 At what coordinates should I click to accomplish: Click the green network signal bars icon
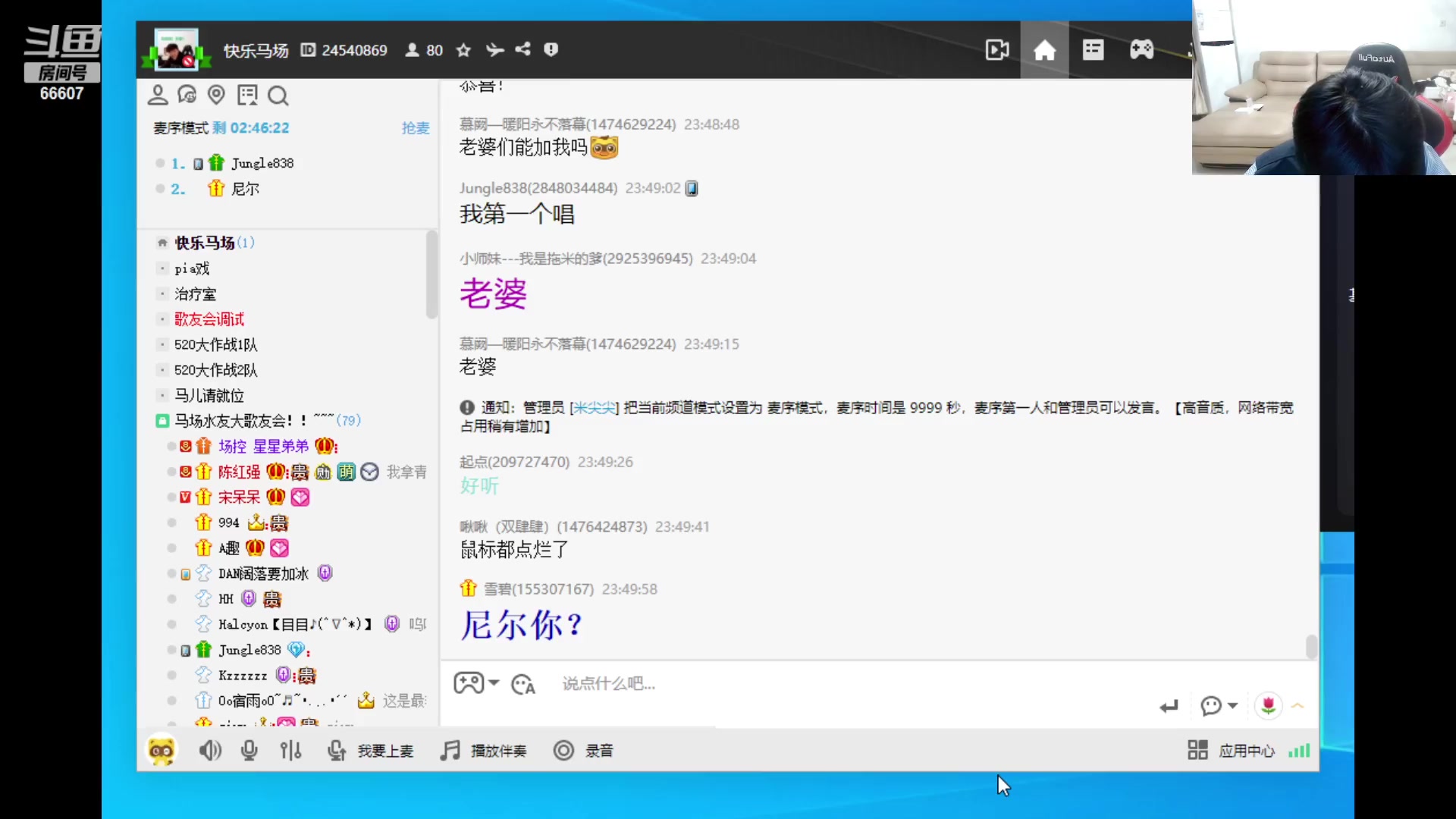click(1299, 751)
